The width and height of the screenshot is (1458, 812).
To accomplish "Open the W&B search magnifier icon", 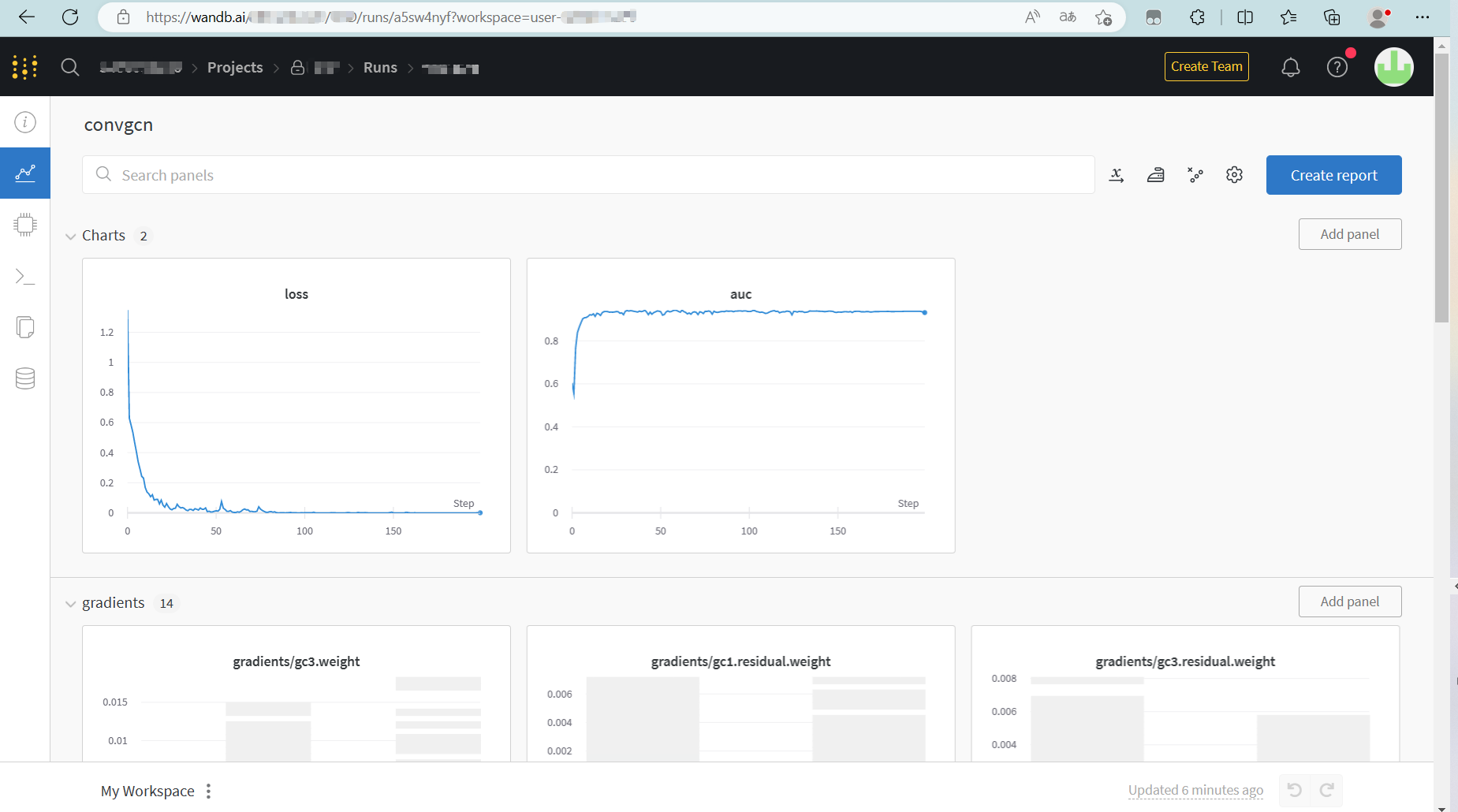I will coord(70,67).
